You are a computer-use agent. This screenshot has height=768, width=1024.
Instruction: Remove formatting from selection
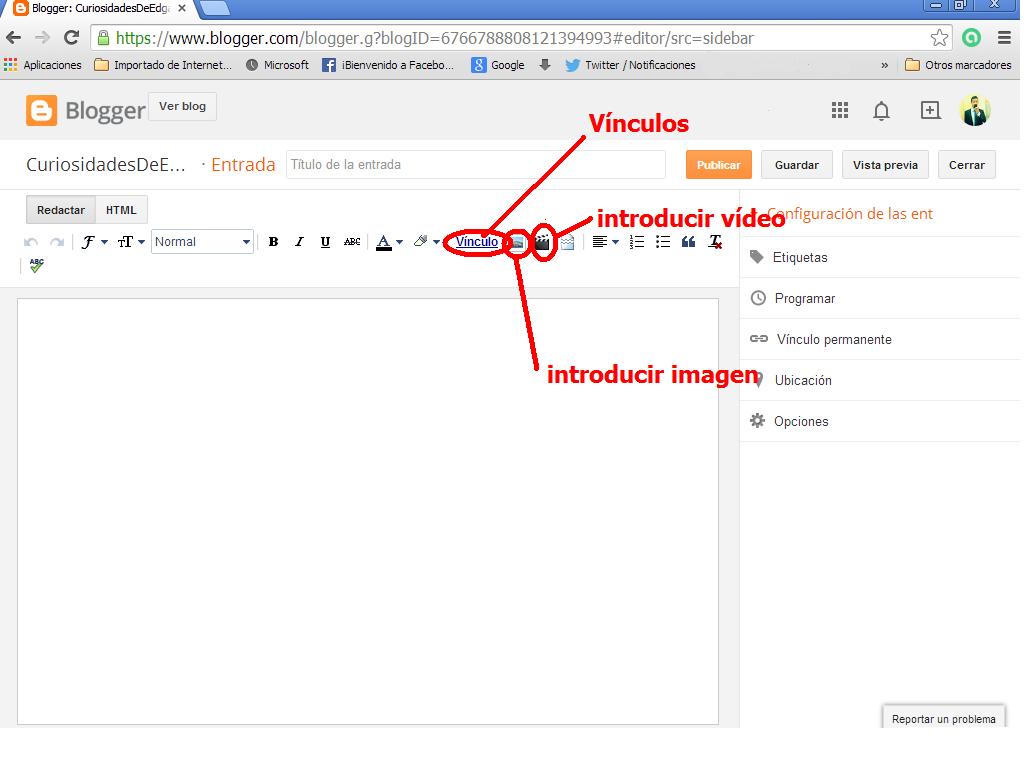tap(716, 242)
